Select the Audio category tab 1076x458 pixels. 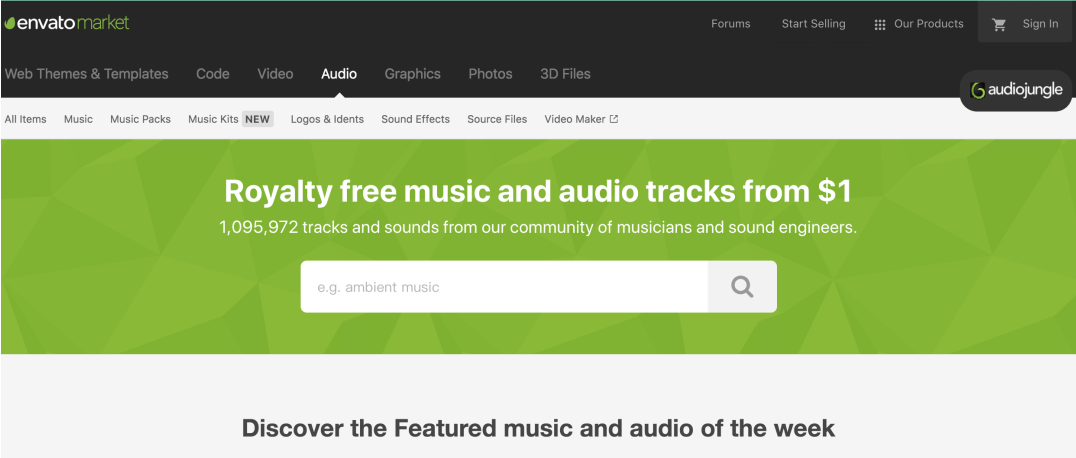point(339,73)
